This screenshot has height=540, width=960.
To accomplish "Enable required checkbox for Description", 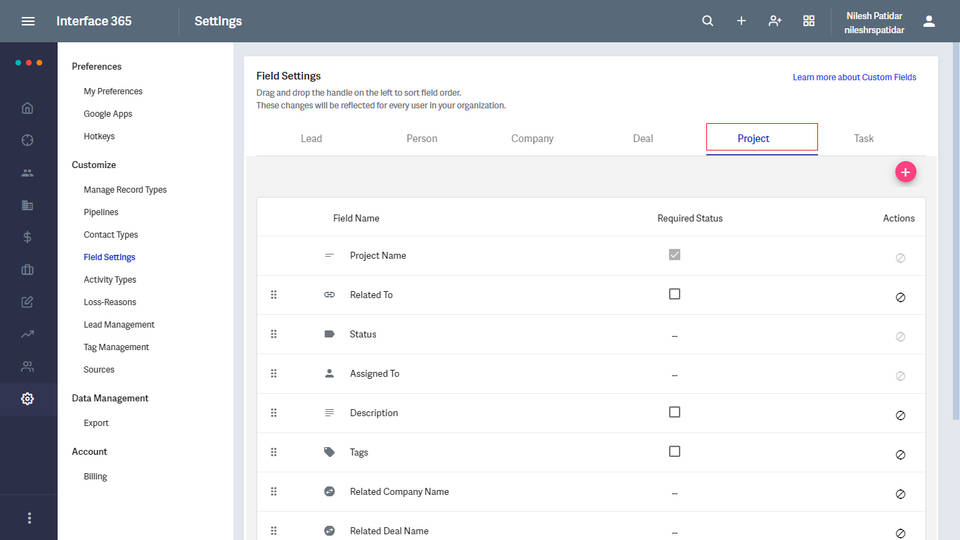I will pyautogui.click(x=674, y=412).
